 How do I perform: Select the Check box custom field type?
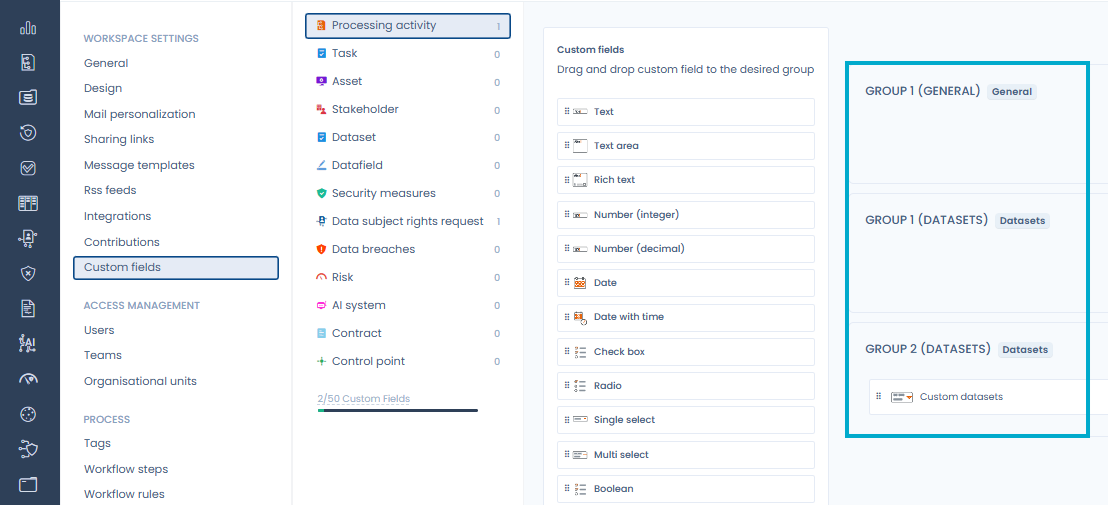point(685,352)
